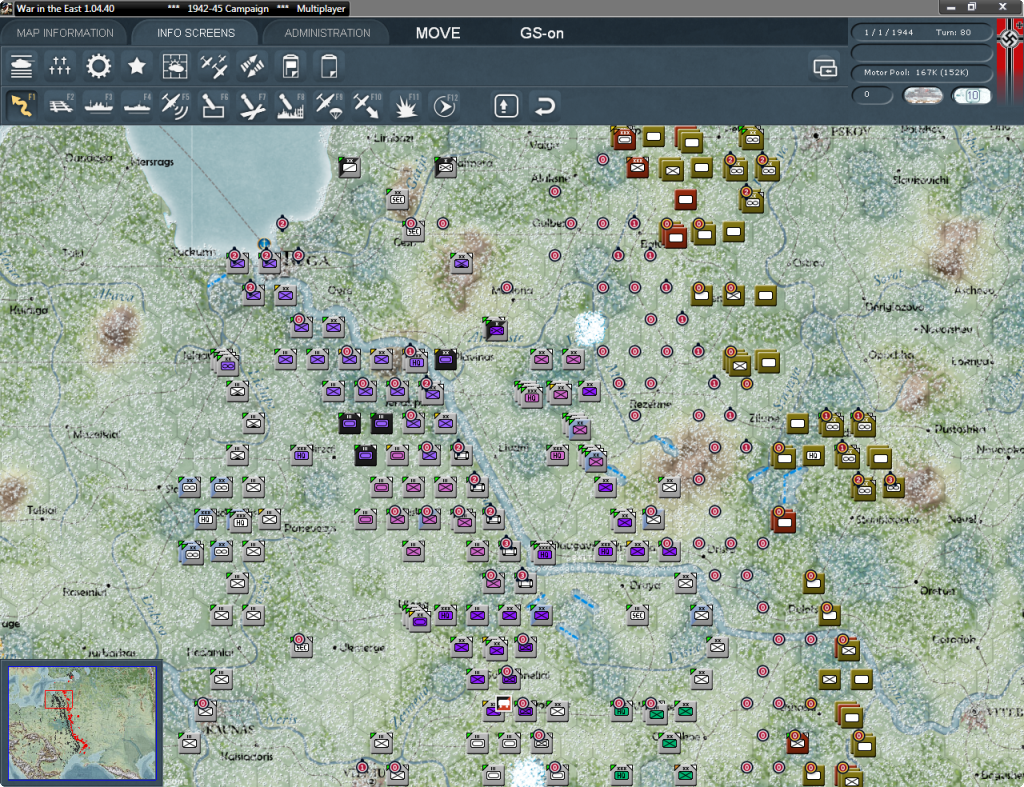
Task: Click the Pustoshka town label
Action: [960, 429]
